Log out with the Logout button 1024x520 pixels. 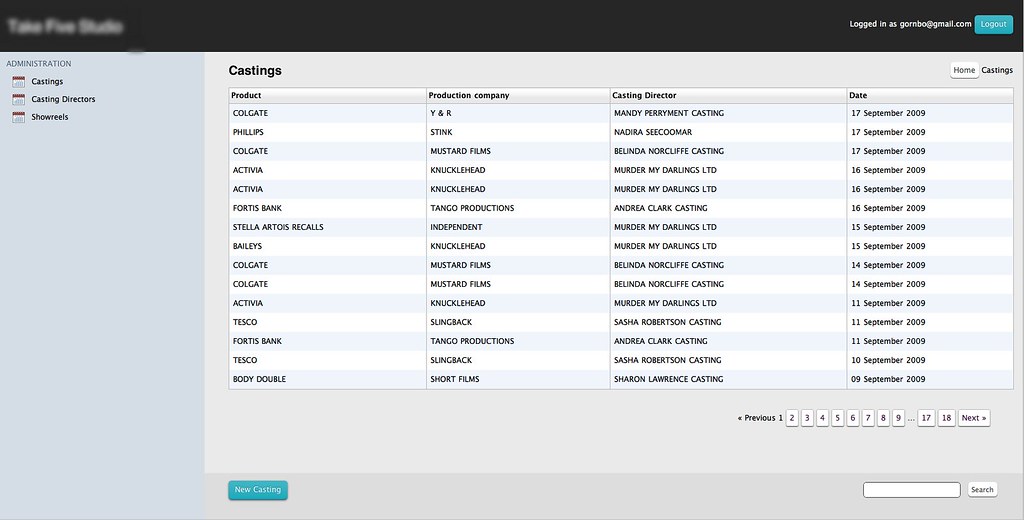tap(993, 24)
